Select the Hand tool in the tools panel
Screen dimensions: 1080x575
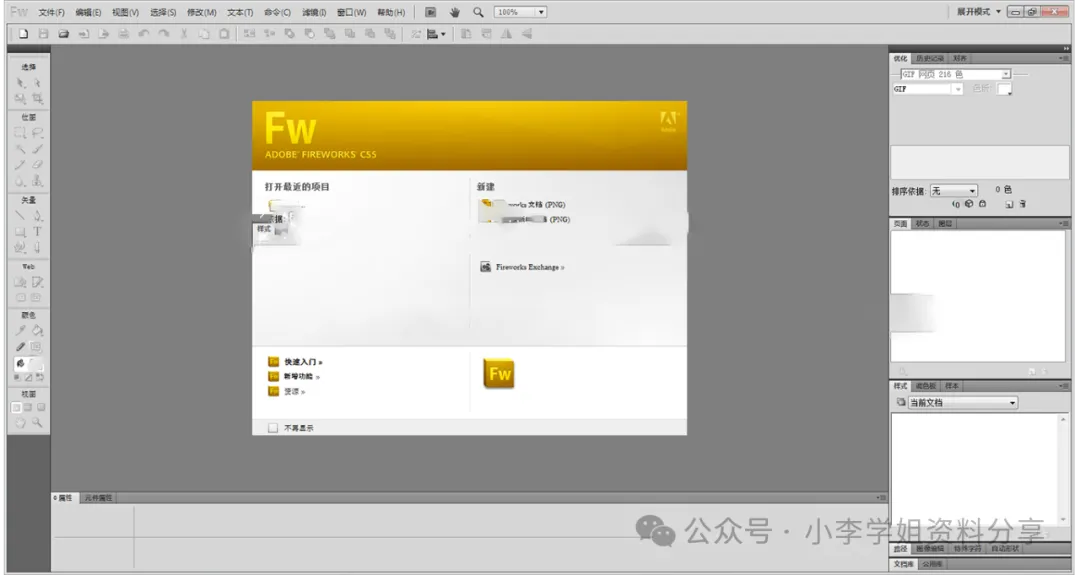coord(20,423)
